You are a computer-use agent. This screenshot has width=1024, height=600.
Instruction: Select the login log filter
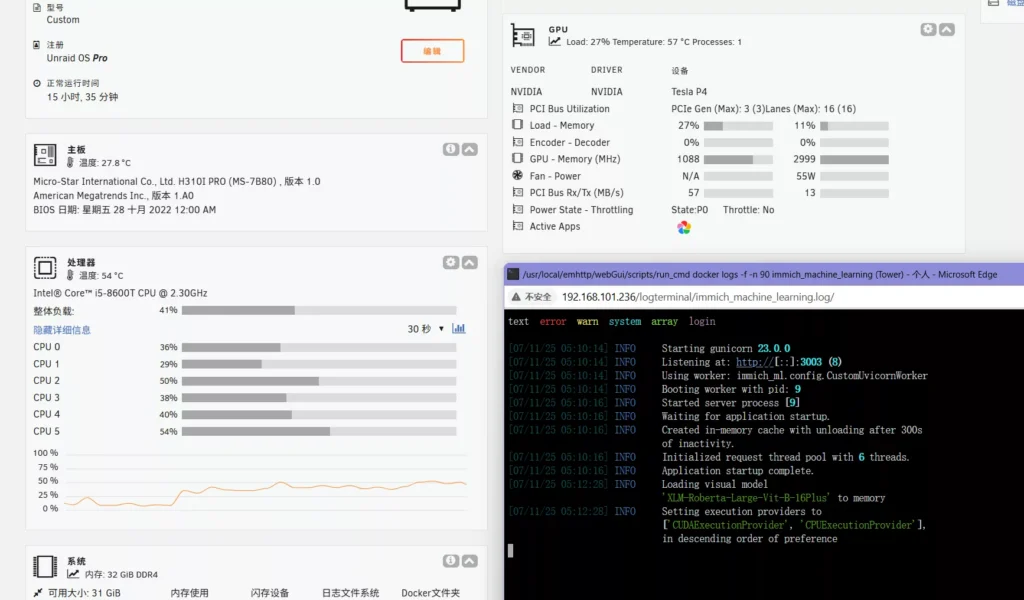pos(702,322)
